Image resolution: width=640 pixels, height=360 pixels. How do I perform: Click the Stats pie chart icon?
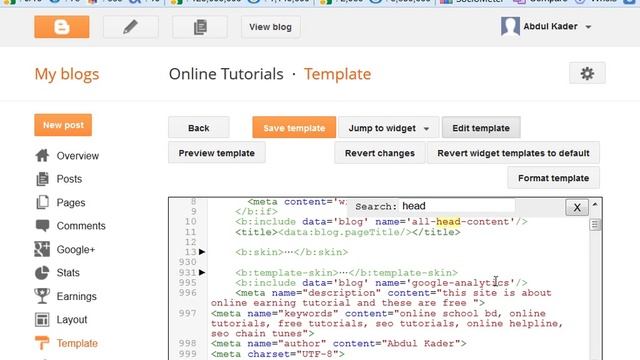[x=42, y=273]
